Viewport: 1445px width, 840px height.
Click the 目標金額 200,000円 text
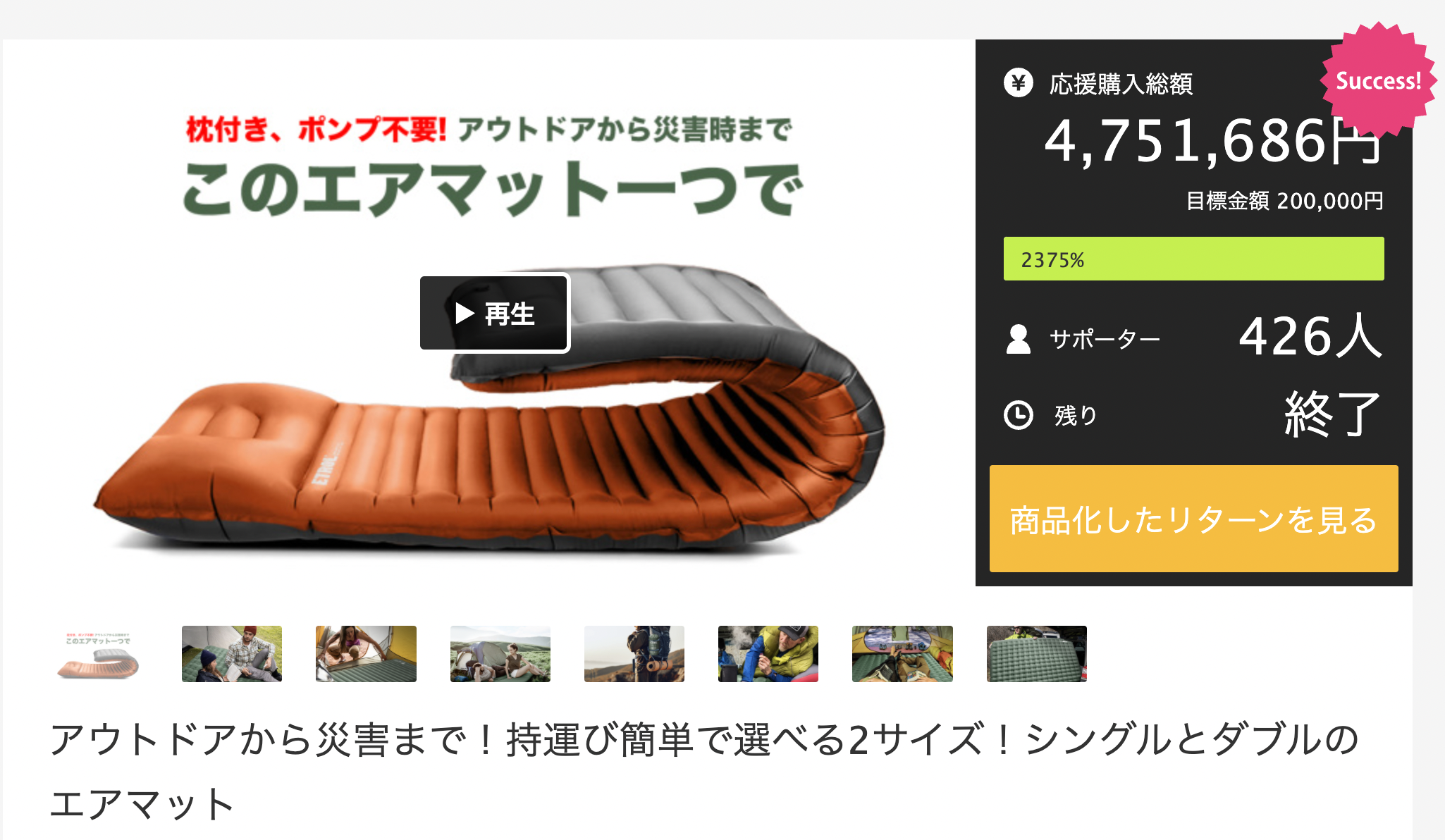1284,201
